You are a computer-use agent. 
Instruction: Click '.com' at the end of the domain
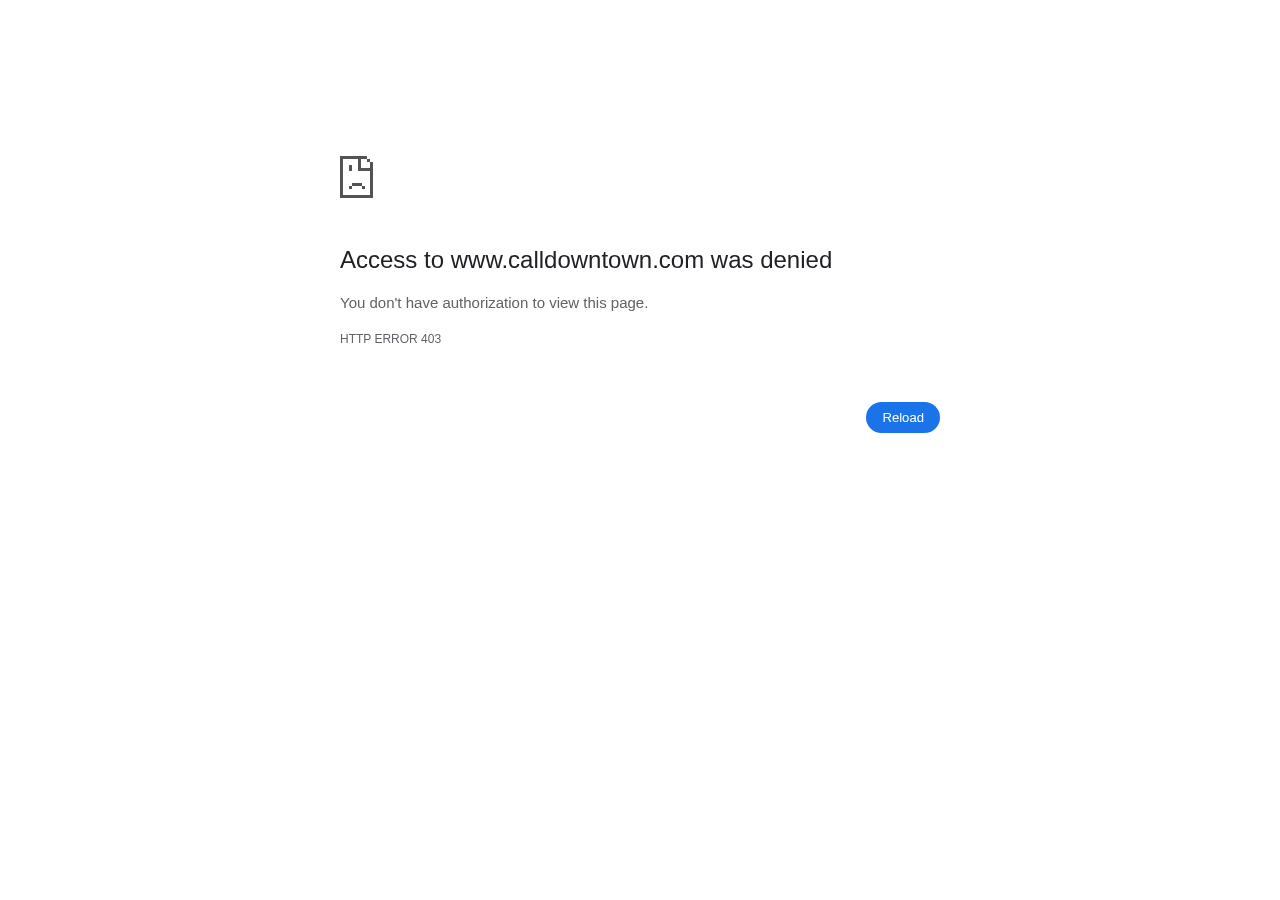coord(678,260)
